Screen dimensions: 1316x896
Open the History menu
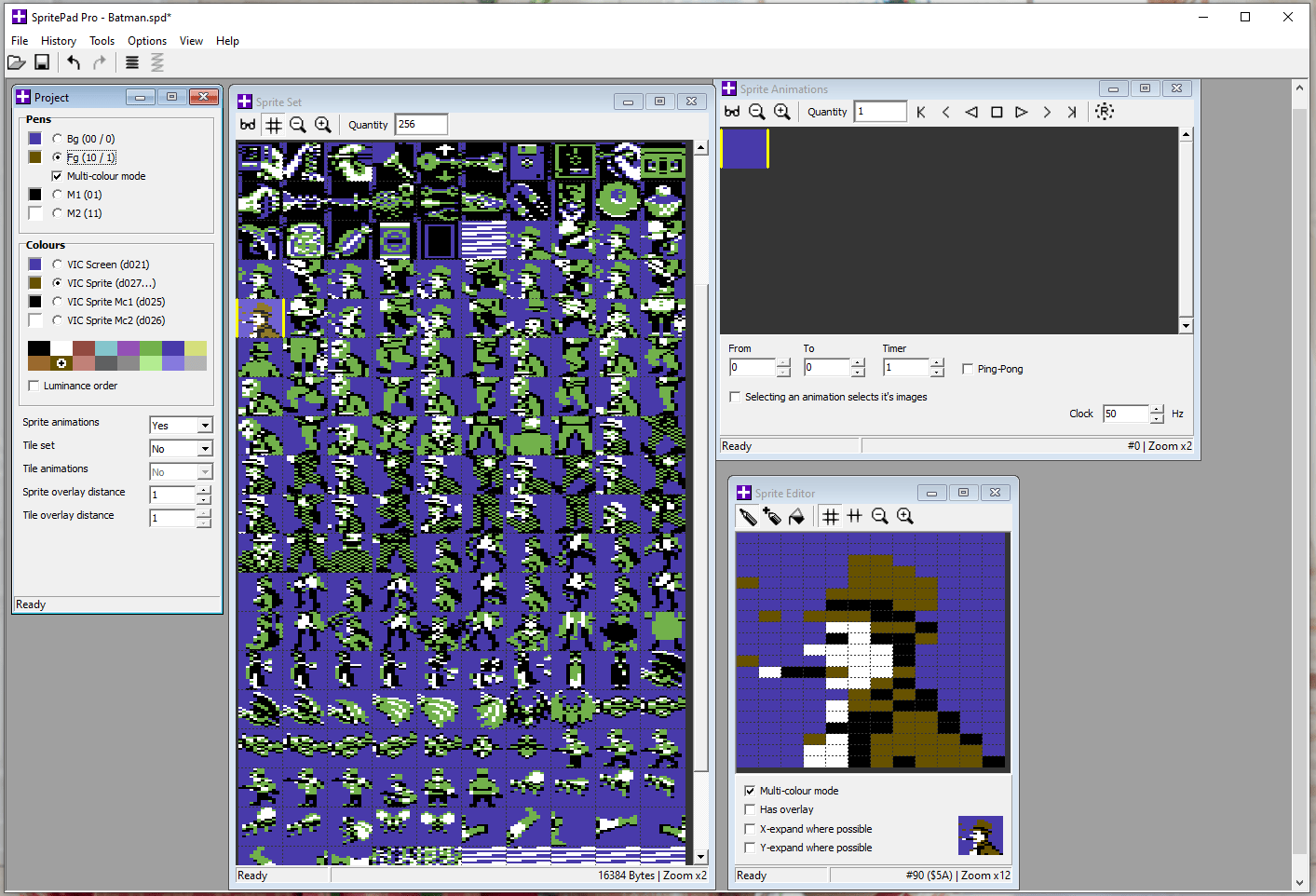click(59, 41)
